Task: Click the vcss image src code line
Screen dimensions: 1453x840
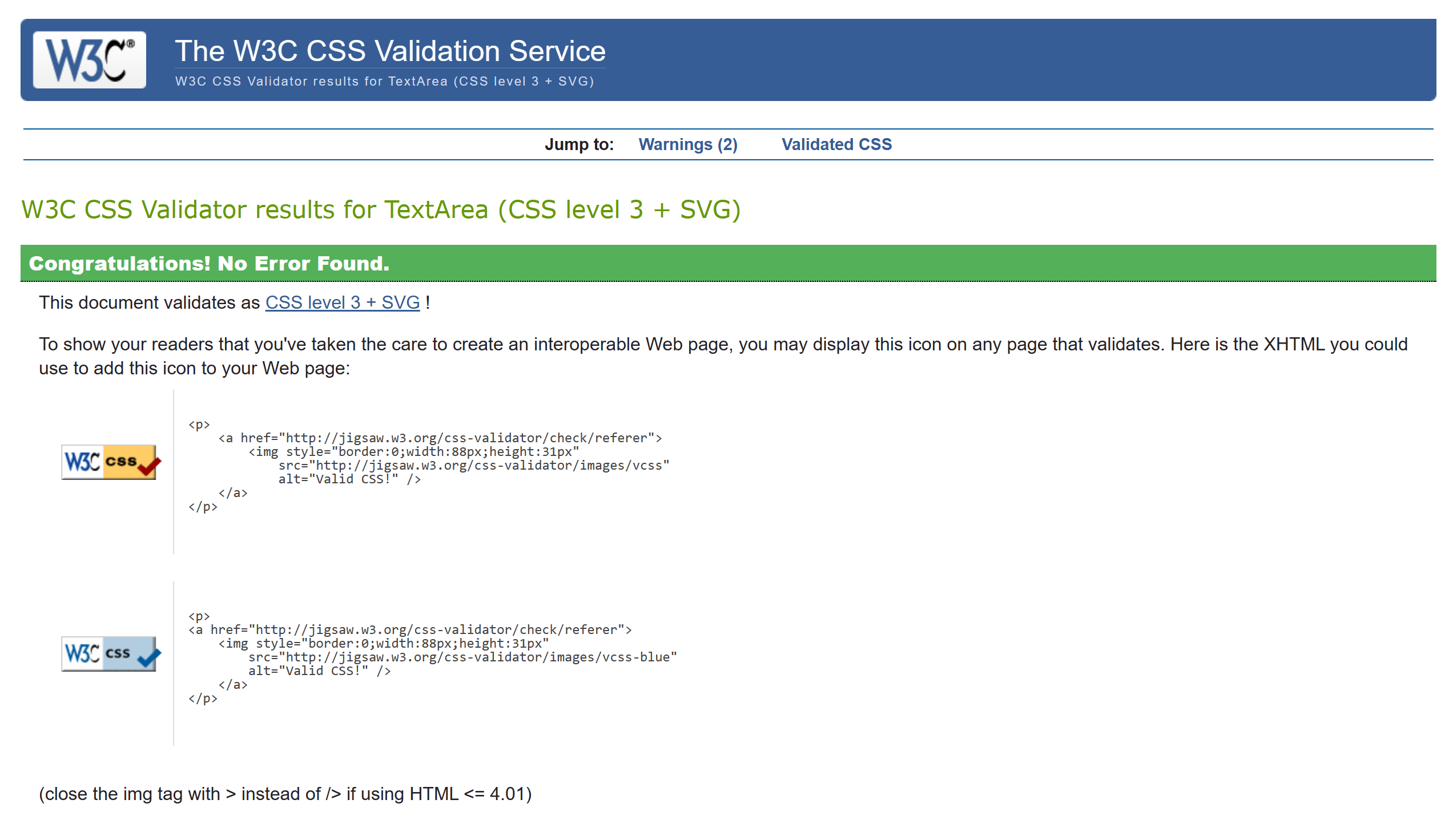Action: click(x=473, y=465)
